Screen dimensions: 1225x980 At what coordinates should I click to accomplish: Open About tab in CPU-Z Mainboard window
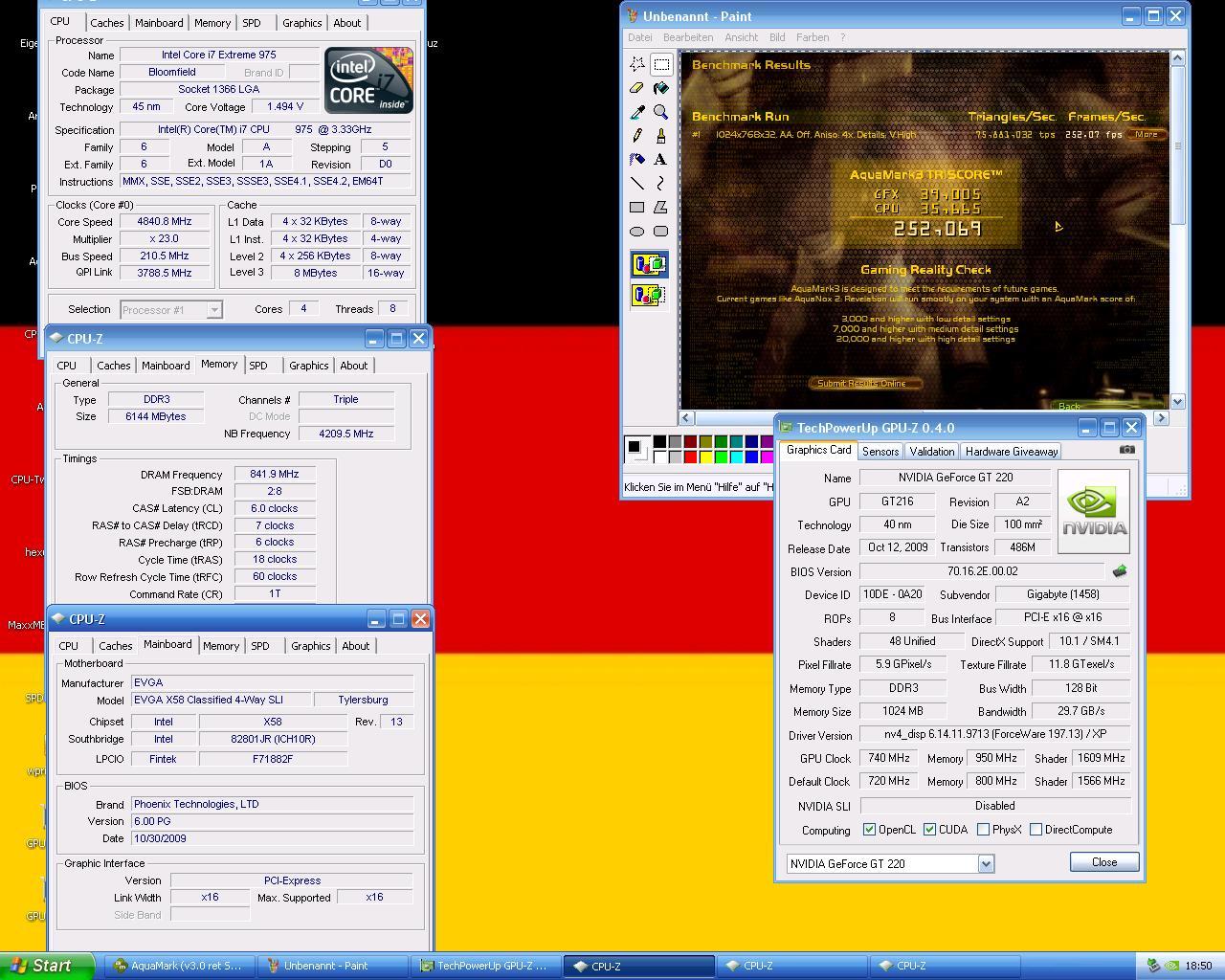tap(356, 646)
